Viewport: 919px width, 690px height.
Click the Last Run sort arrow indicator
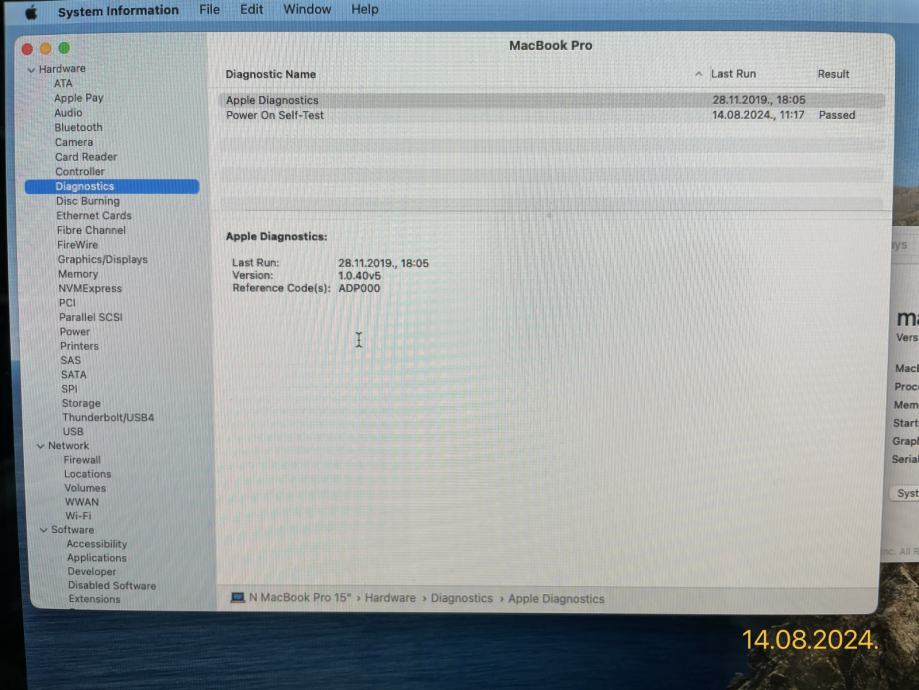tap(699, 74)
